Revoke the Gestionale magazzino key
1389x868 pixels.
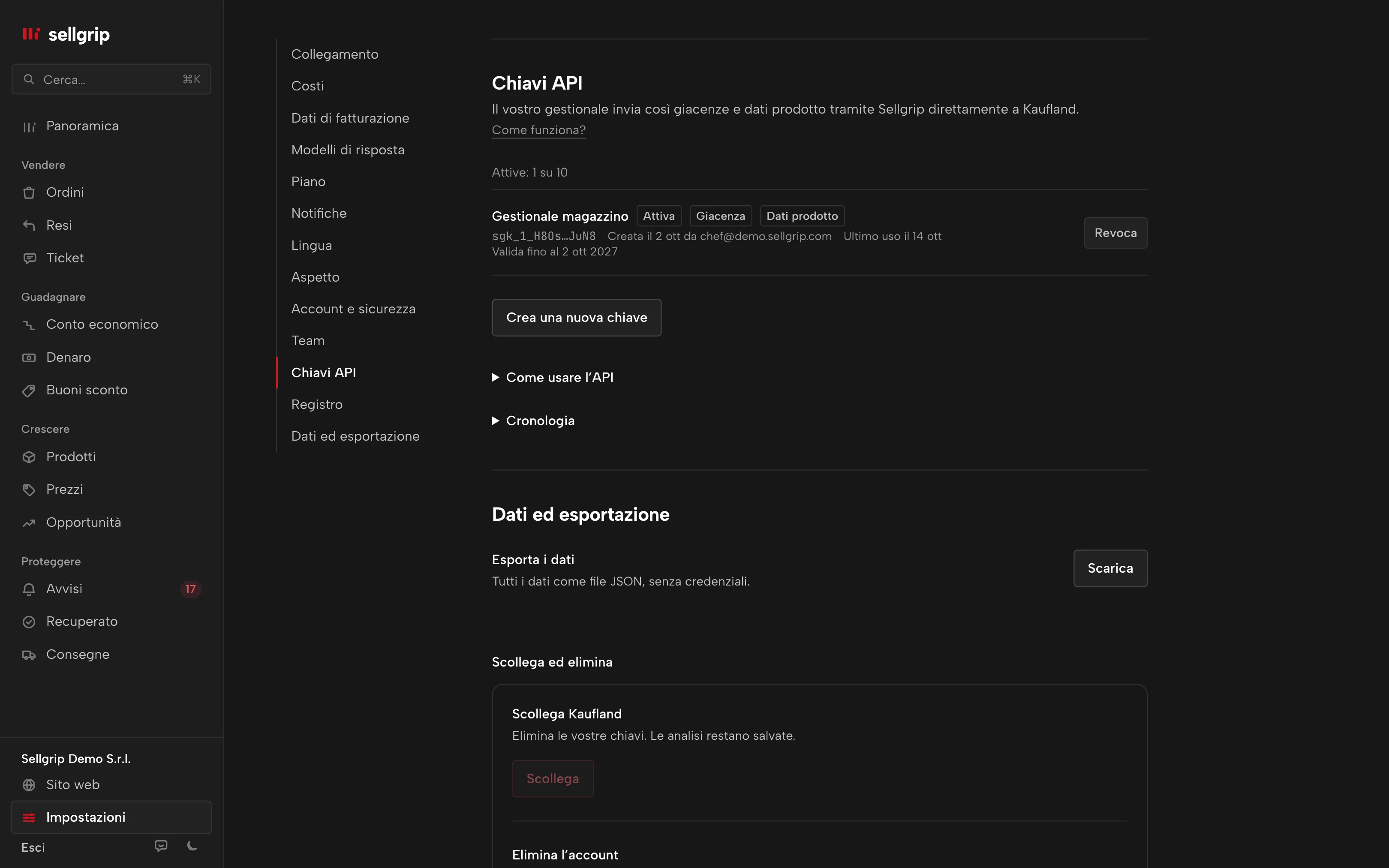[1115, 232]
